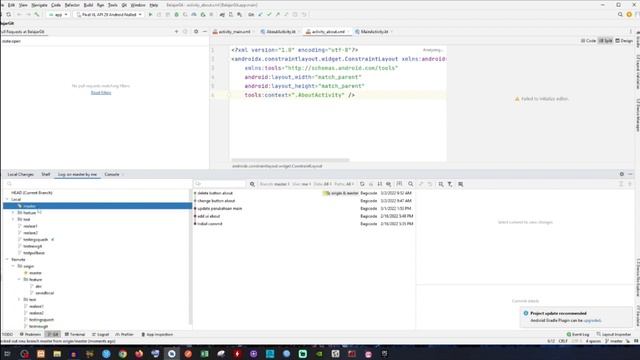
Task: Click the branches search field
Action: [98, 184]
